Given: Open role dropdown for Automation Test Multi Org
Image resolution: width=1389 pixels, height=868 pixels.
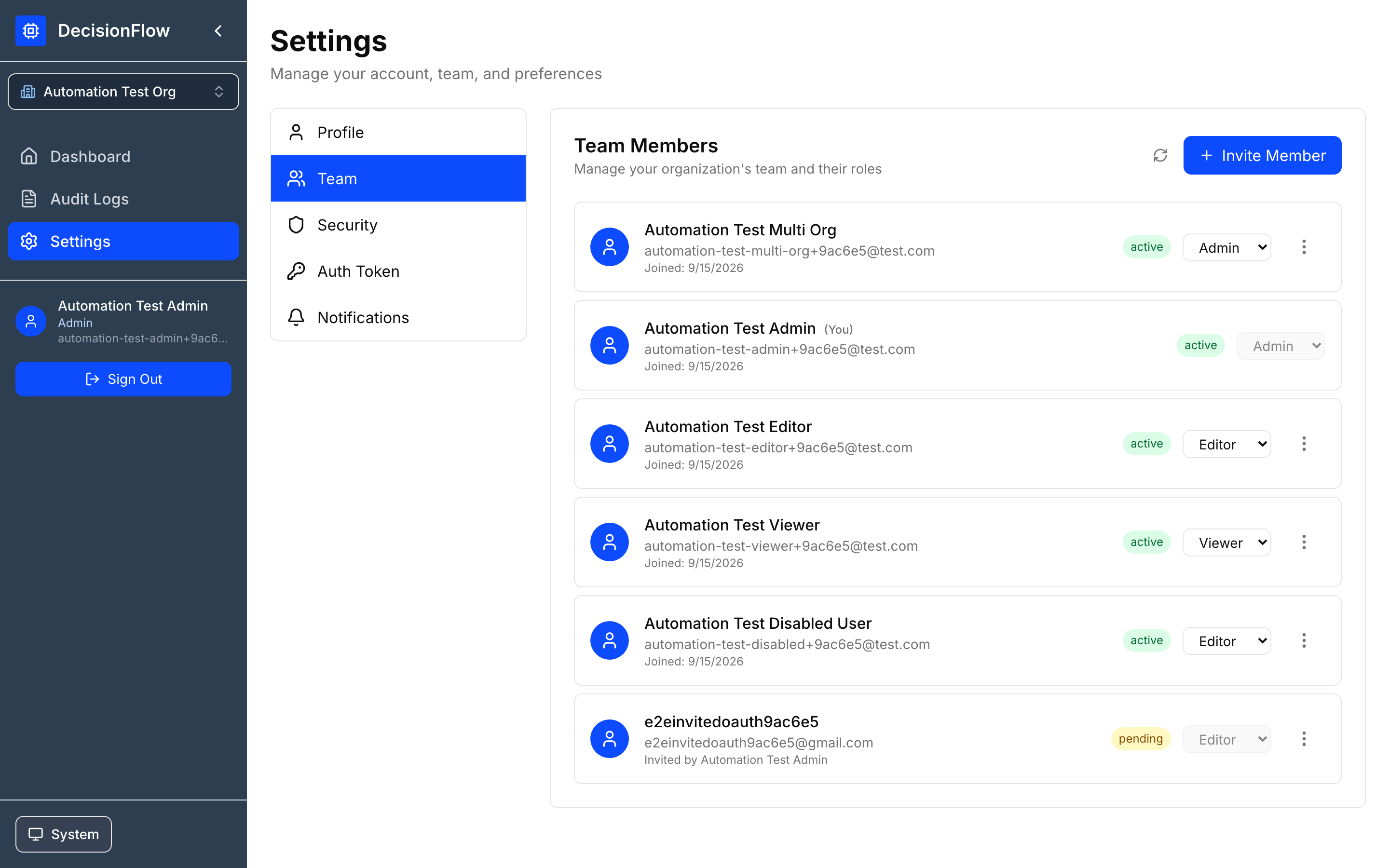Looking at the screenshot, I should click(1226, 247).
